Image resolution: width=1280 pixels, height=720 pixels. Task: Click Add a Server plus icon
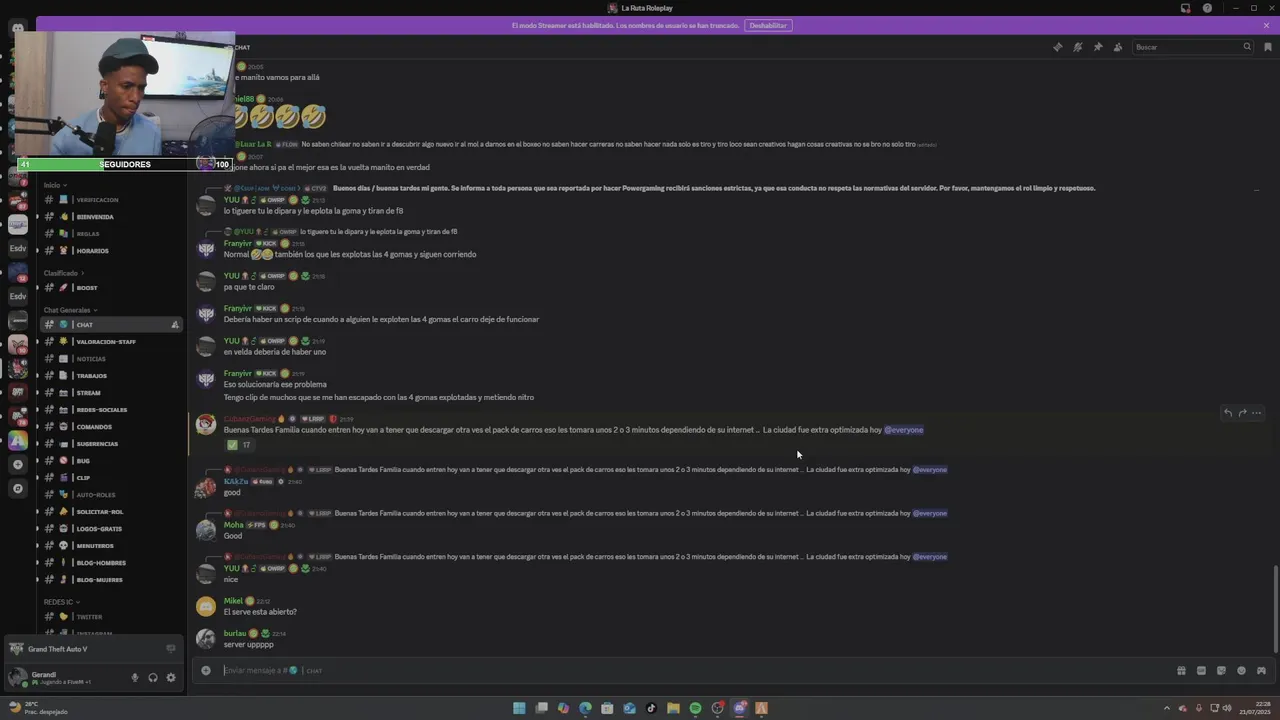[x=17, y=465]
